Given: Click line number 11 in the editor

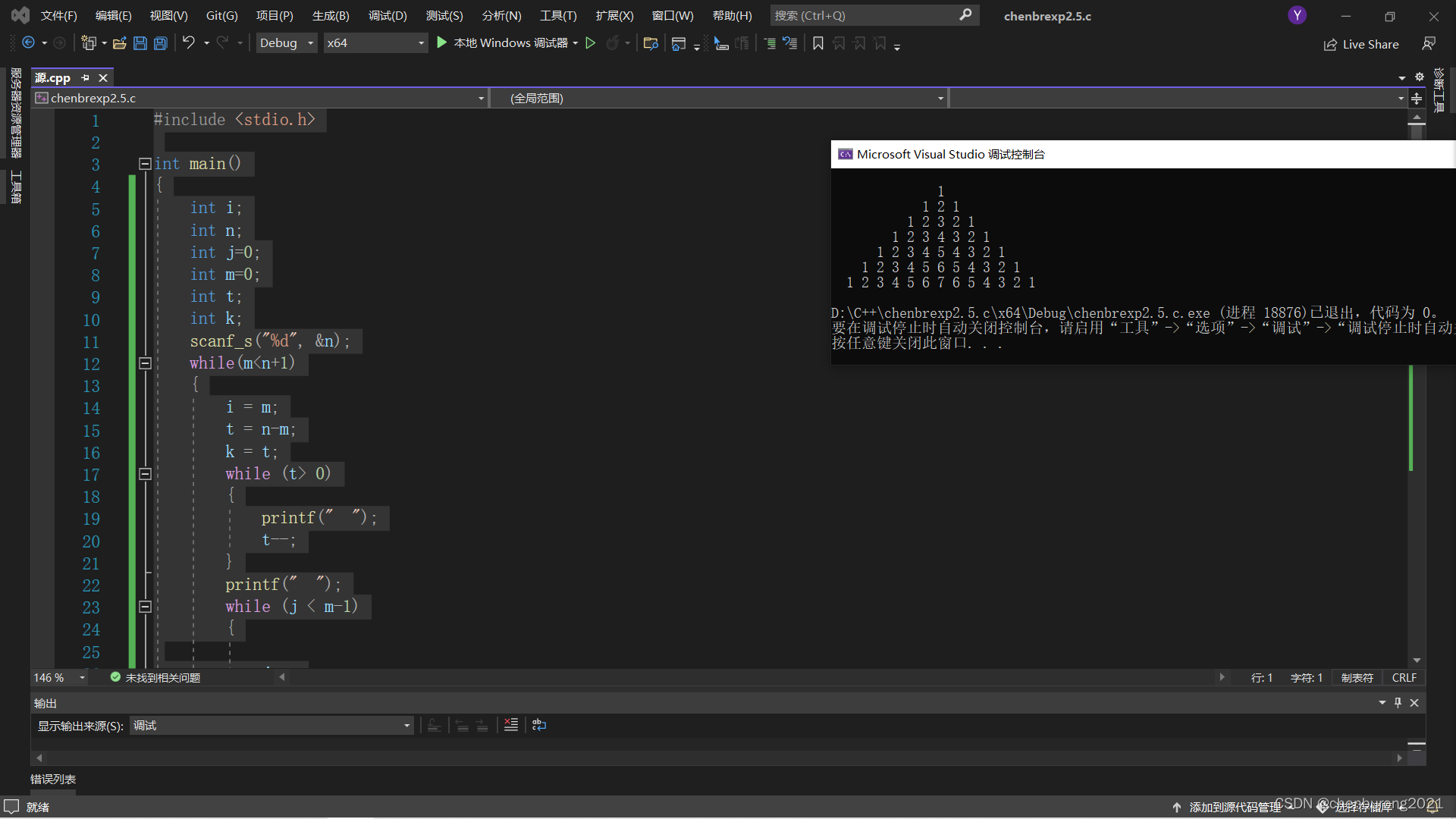Looking at the screenshot, I should (91, 342).
